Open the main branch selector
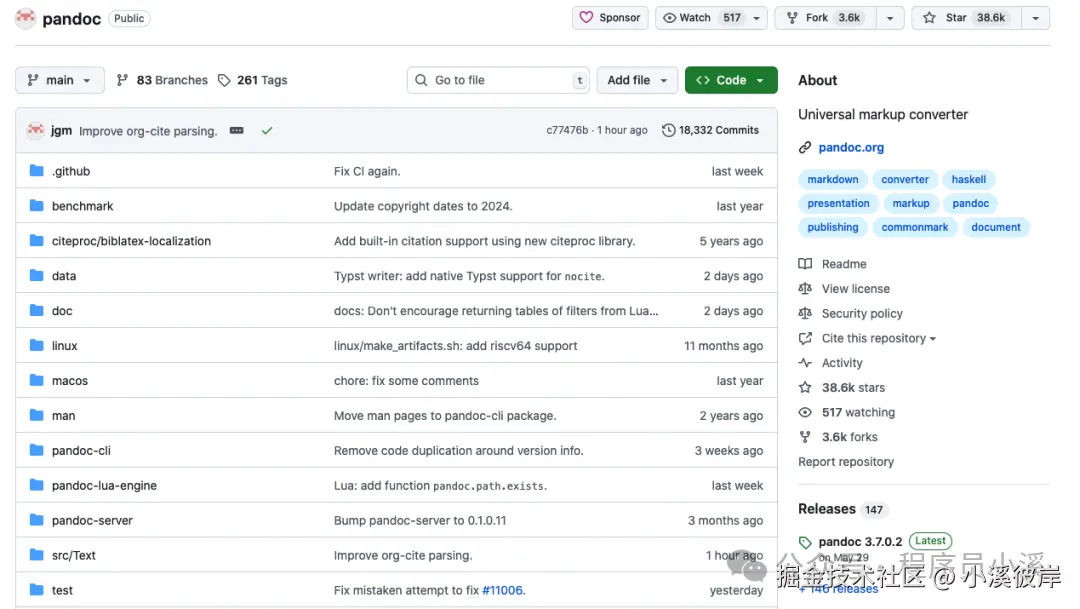The height and width of the screenshot is (609, 1080). pyautogui.click(x=60, y=80)
